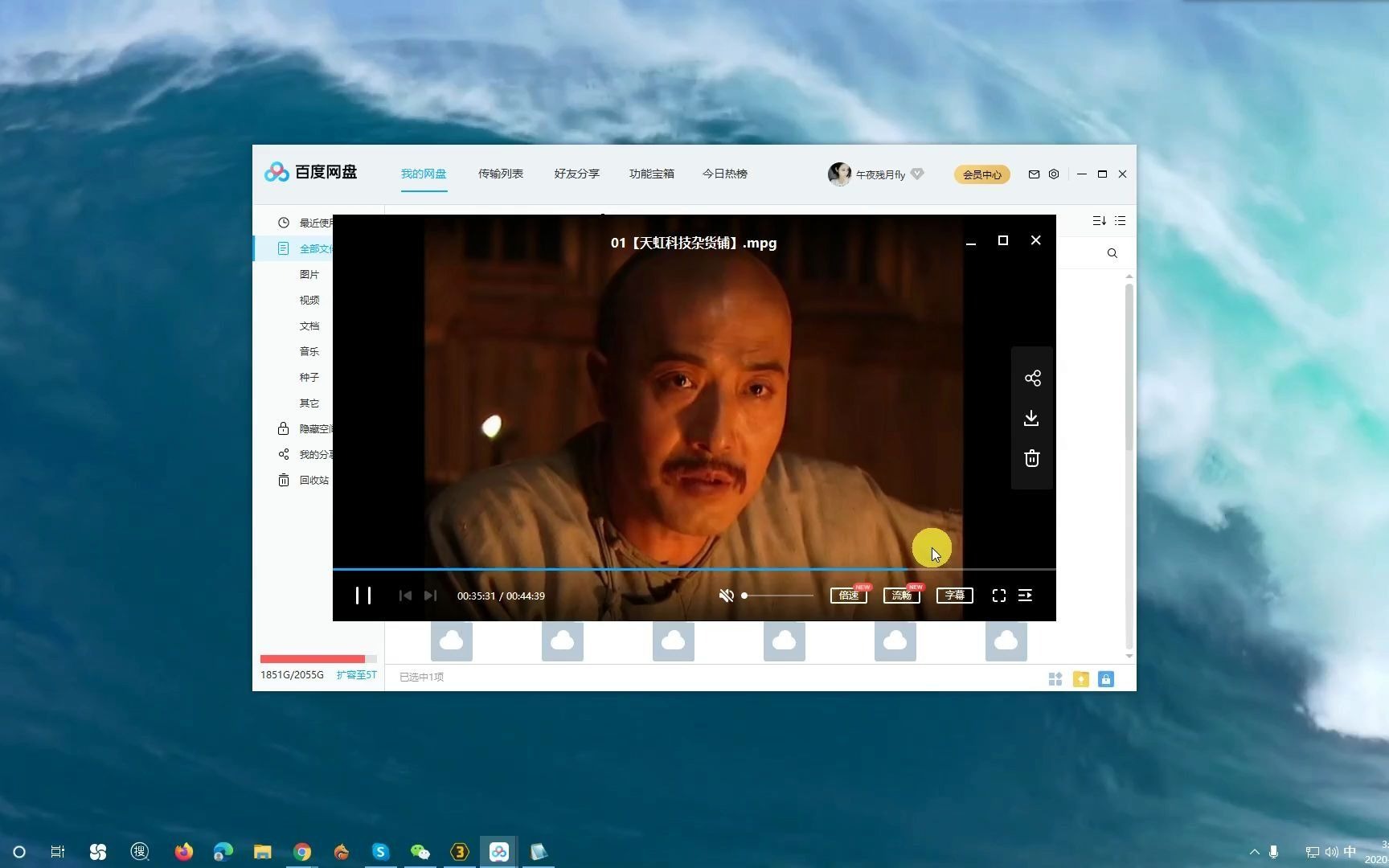
Task: Open 文档 category in sidebar
Action: (309, 325)
